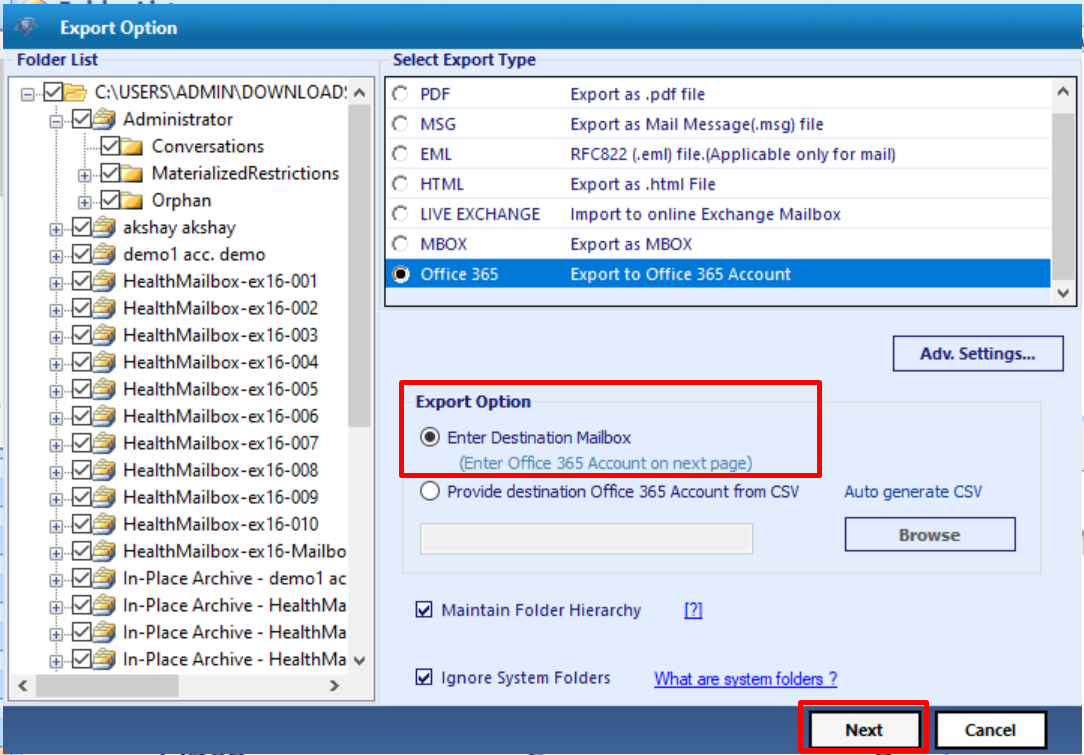Click the HealthMailbox-ex16-004 mailbox icon
The image size is (1084, 755).
click(104, 362)
